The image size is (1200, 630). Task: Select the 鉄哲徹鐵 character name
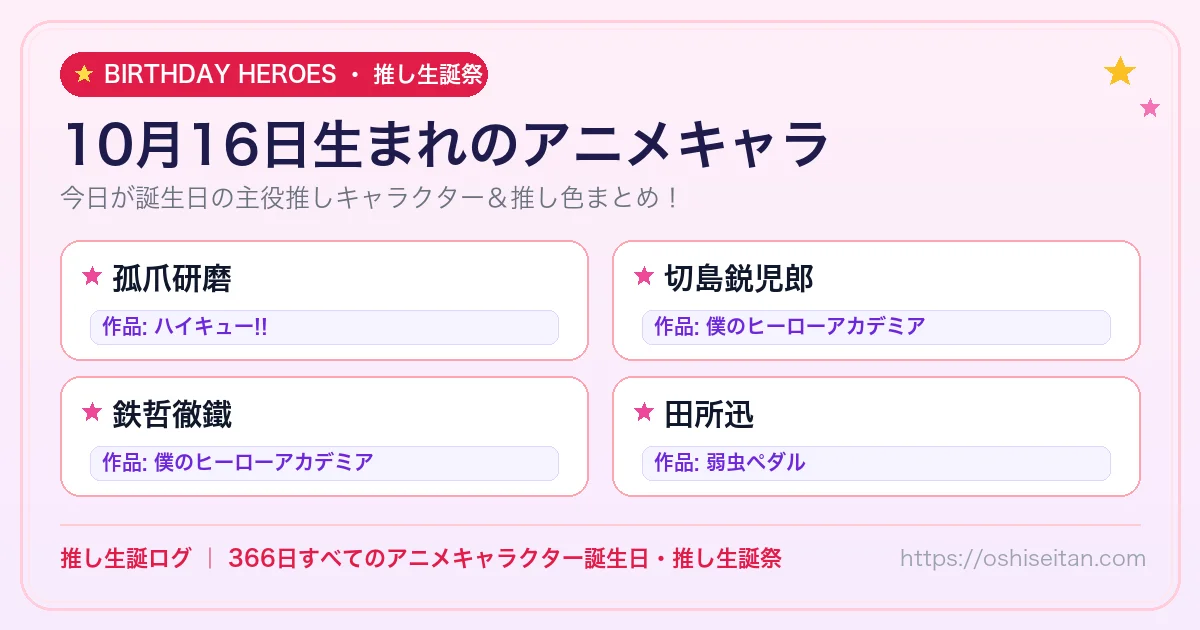pyautogui.click(x=172, y=413)
